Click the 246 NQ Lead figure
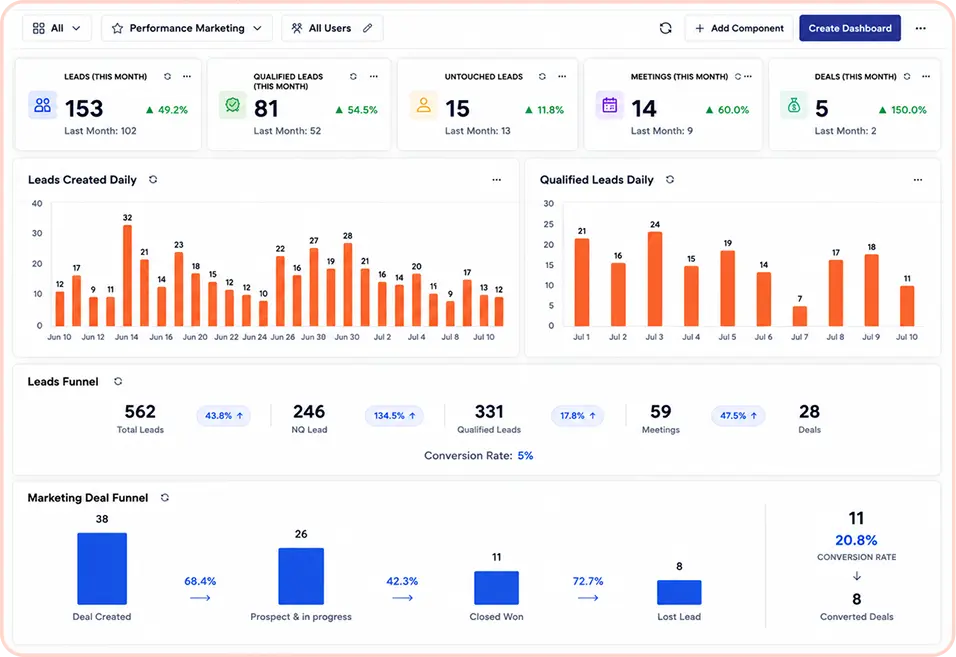This screenshot has width=956, height=657. [x=309, y=412]
